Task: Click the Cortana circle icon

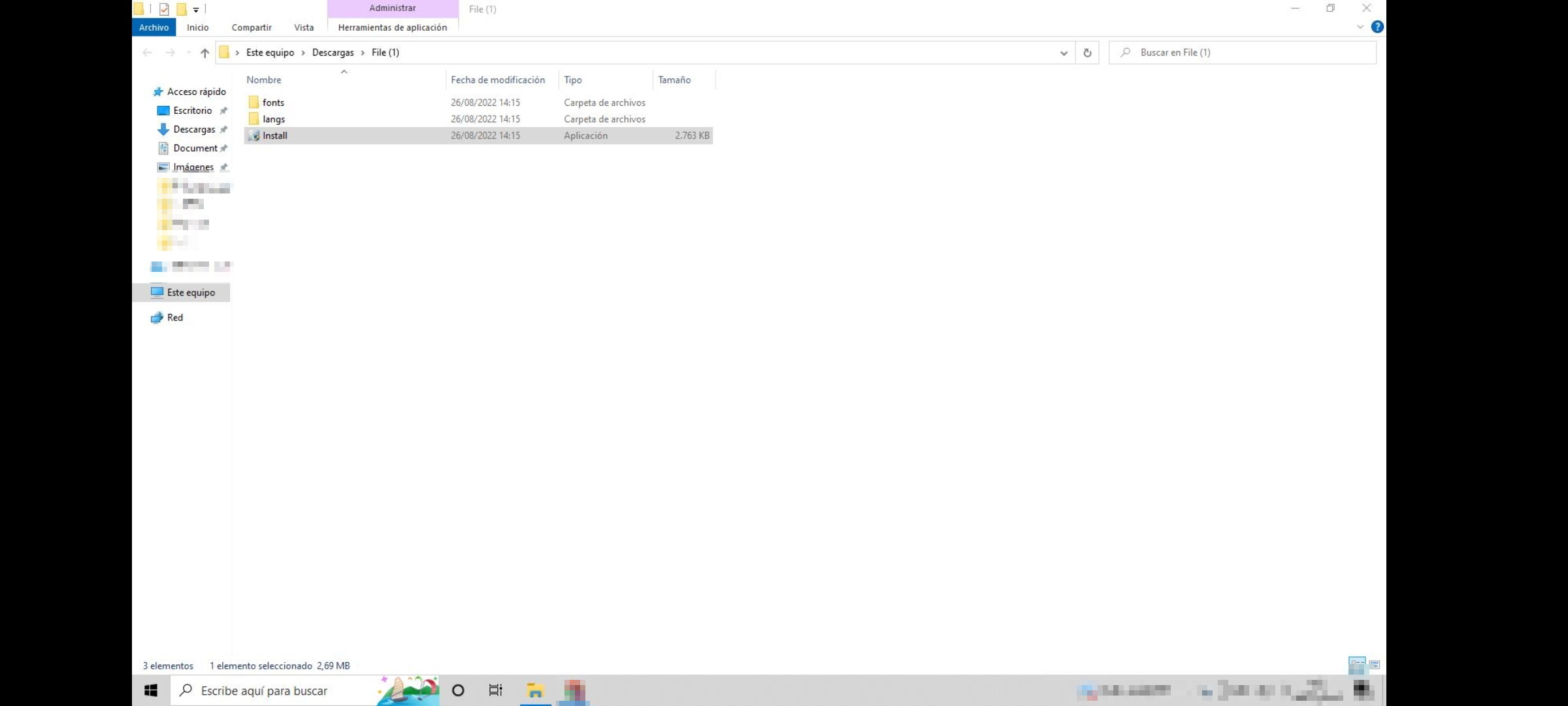Action: coord(458,690)
